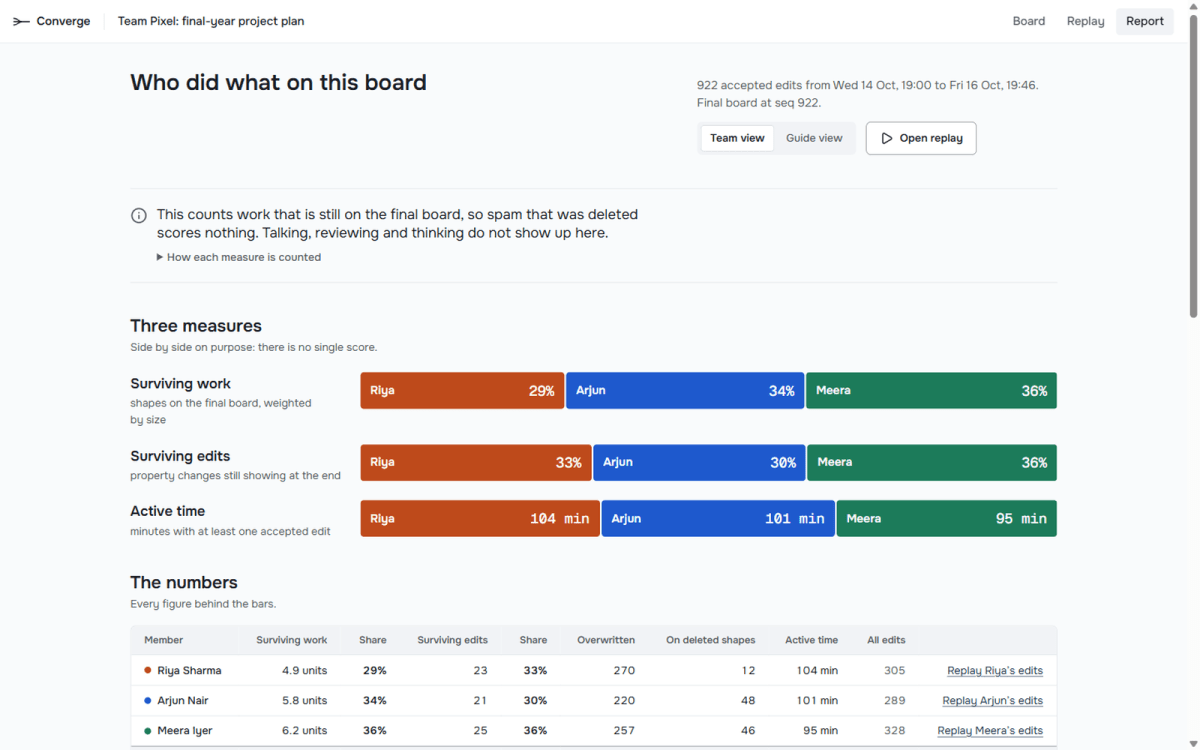Click the 'Overwritten' column header
Image resolution: width=1200 pixels, height=750 pixels.
point(606,640)
